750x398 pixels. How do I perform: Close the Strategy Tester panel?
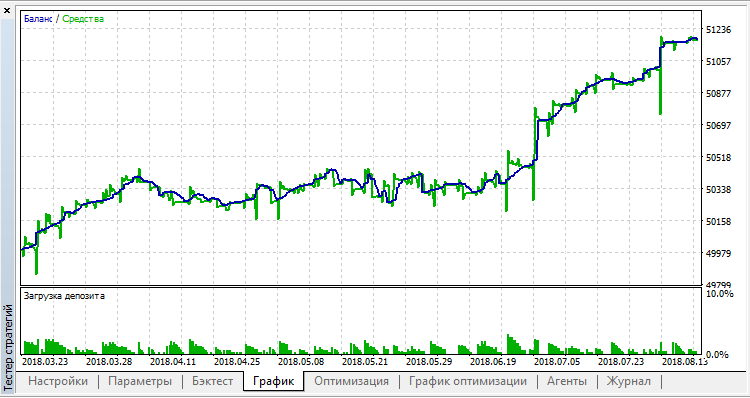coord(7,11)
